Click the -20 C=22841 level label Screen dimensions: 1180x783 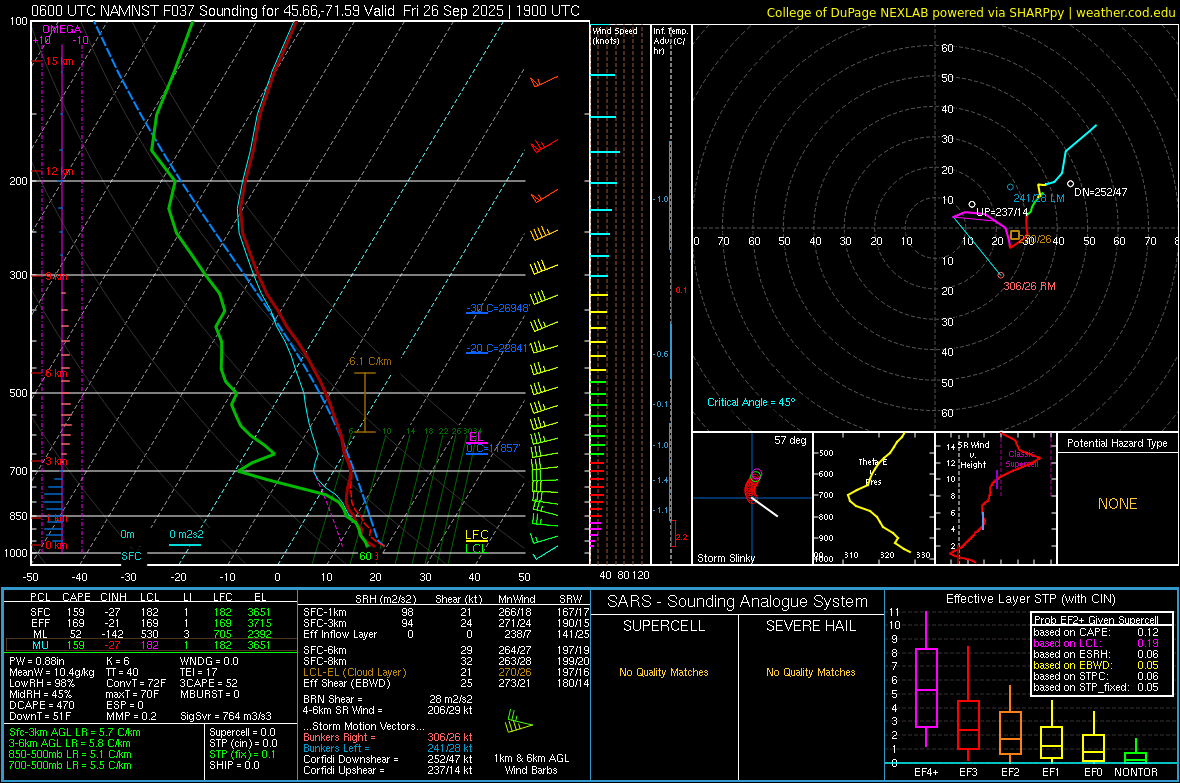pos(497,348)
